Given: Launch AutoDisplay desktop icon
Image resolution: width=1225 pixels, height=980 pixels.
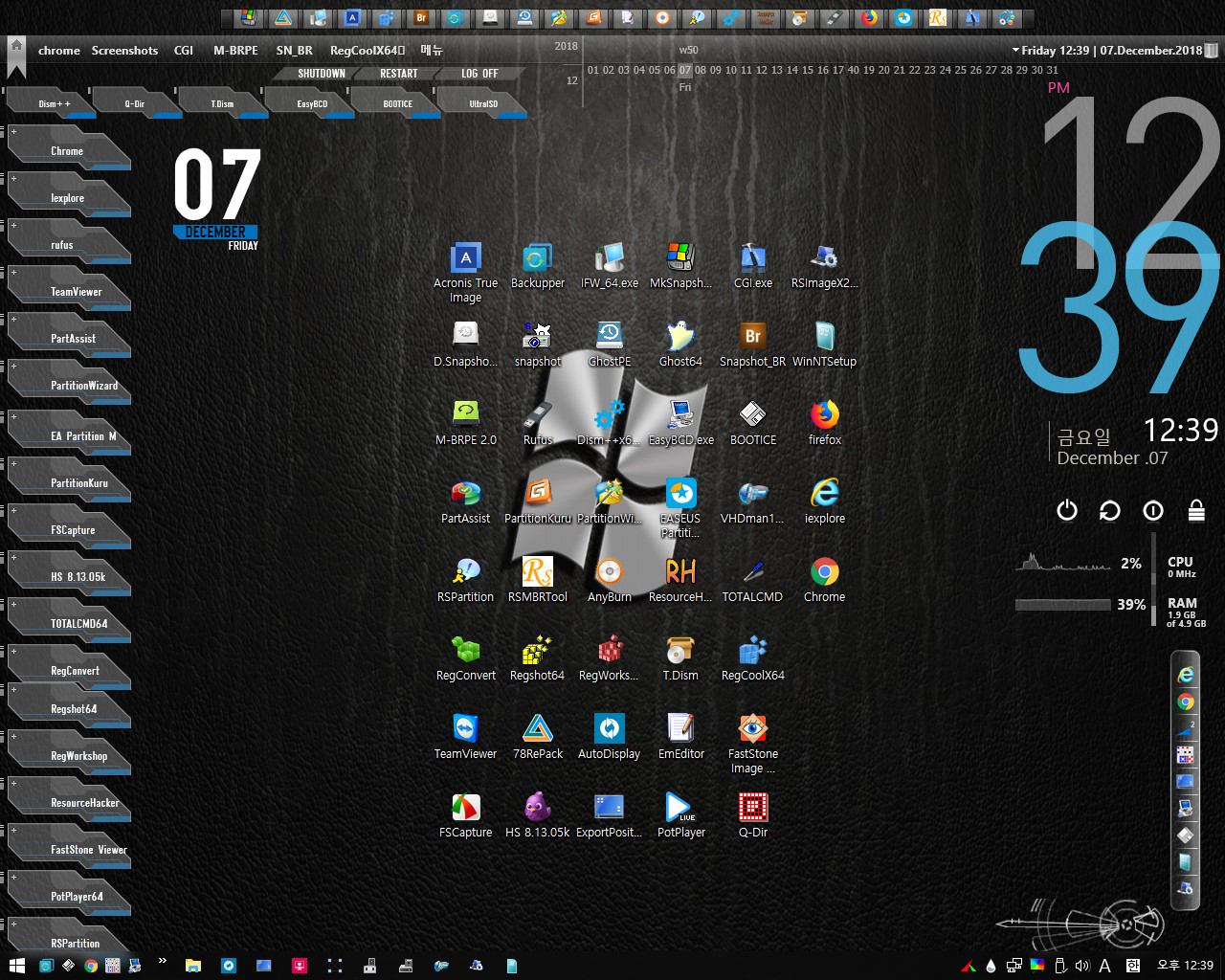Looking at the screenshot, I should (x=610, y=737).
